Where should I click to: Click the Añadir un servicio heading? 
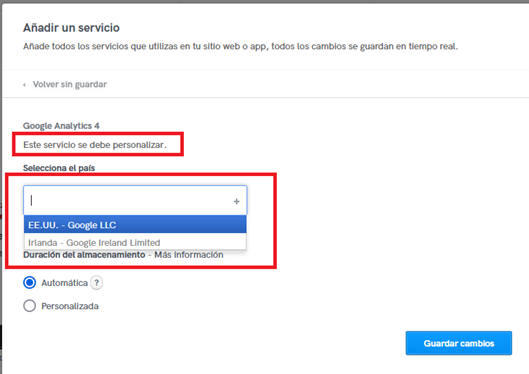pos(71,28)
